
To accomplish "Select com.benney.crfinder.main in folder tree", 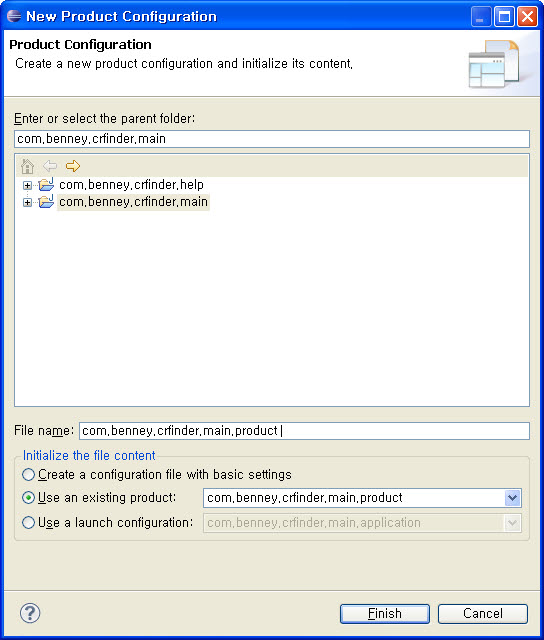I will pos(133,202).
